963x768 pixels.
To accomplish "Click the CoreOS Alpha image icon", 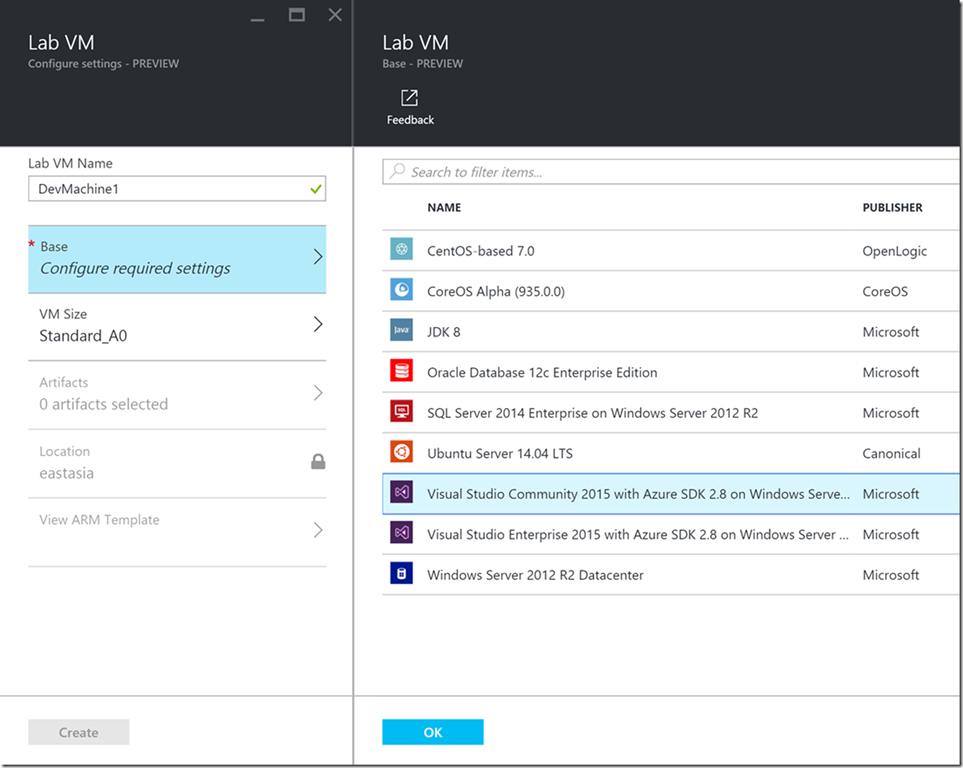I will (x=401, y=290).
